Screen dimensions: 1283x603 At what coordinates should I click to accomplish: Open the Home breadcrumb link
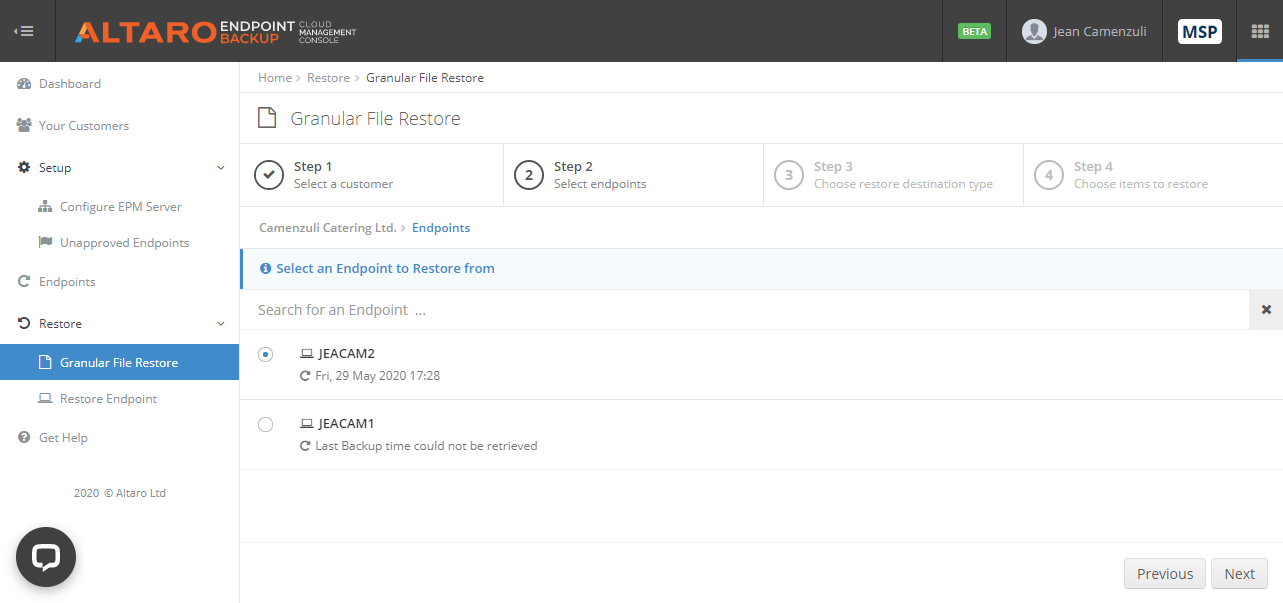[274, 77]
